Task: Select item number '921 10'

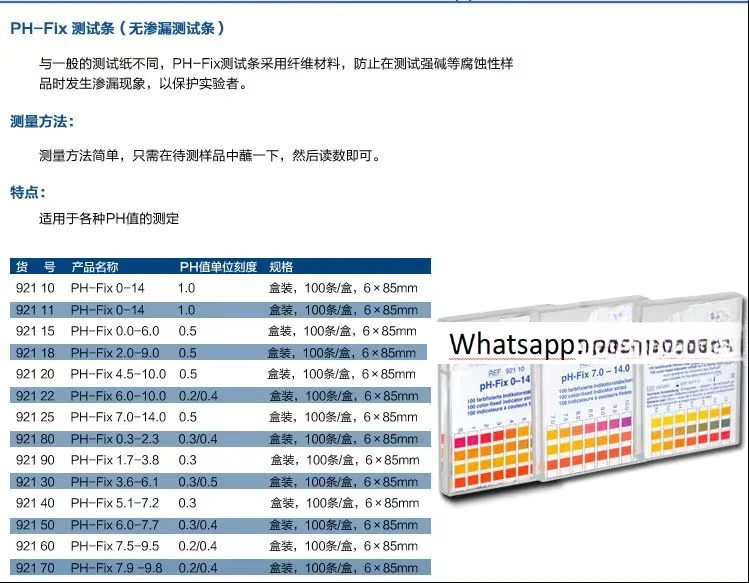Action: (x=35, y=288)
